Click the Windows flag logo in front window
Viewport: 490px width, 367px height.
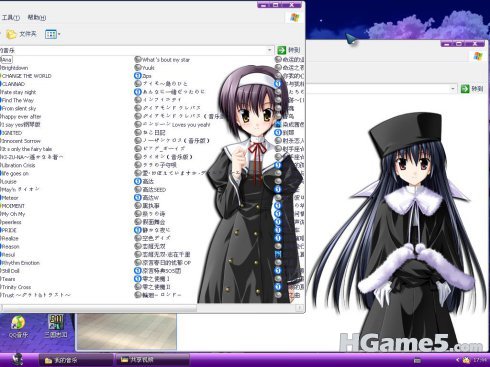[294, 18]
